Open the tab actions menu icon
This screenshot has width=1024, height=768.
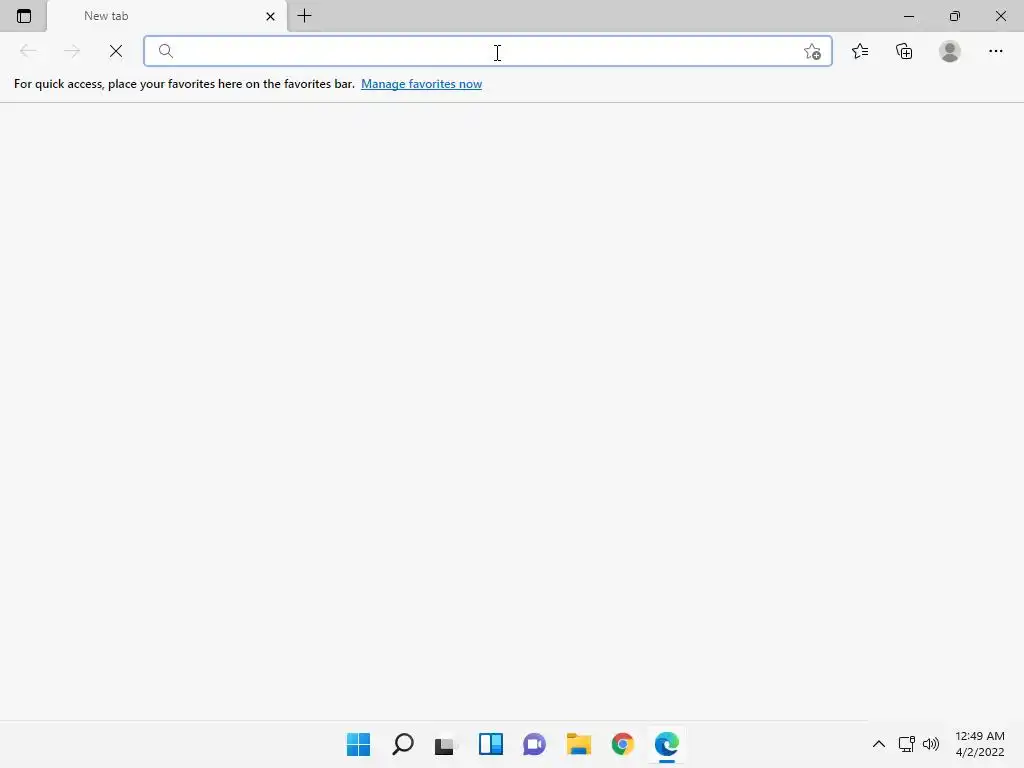pos(24,16)
